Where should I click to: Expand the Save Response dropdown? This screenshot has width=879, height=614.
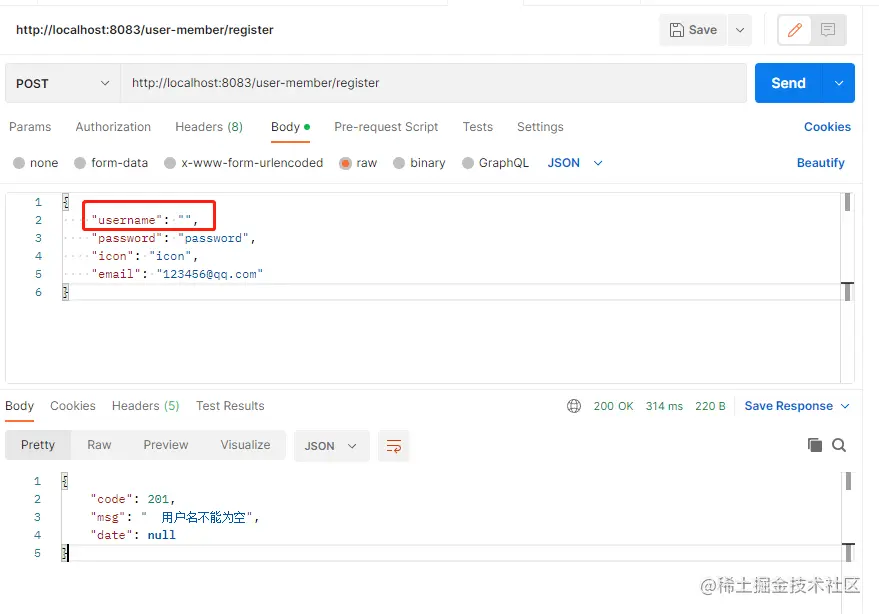pyautogui.click(x=845, y=406)
